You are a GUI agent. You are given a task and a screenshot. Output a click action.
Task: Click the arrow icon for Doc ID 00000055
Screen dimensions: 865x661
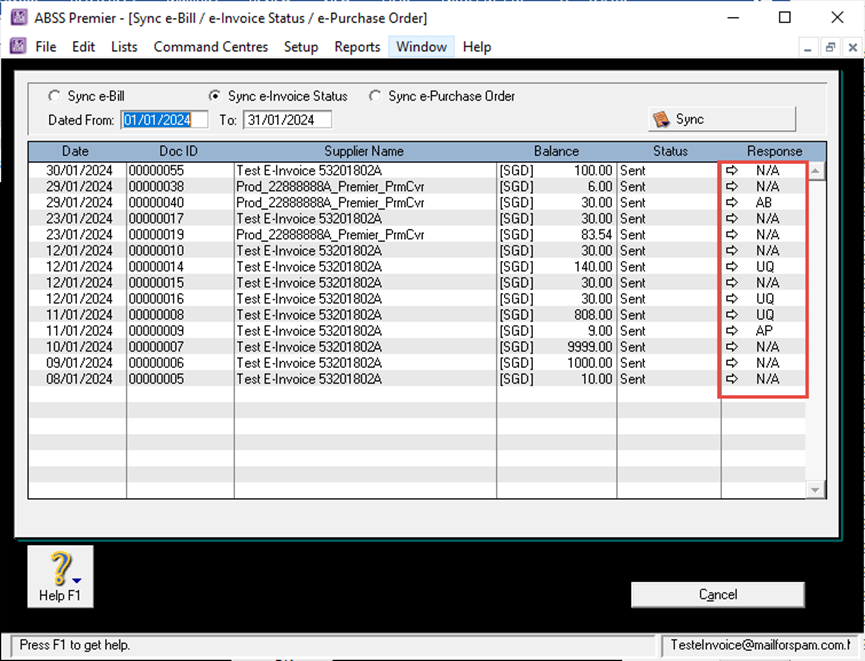click(x=732, y=171)
